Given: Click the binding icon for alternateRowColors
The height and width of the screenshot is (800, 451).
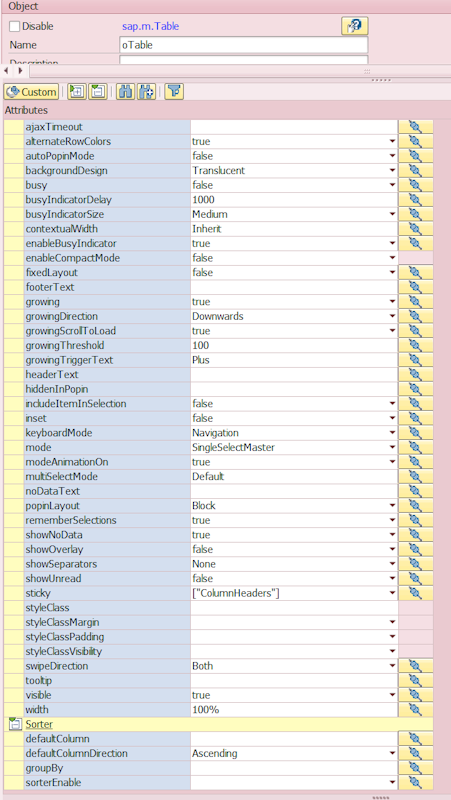Looking at the screenshot, I should pyautogui.click(x=416, y=141).
